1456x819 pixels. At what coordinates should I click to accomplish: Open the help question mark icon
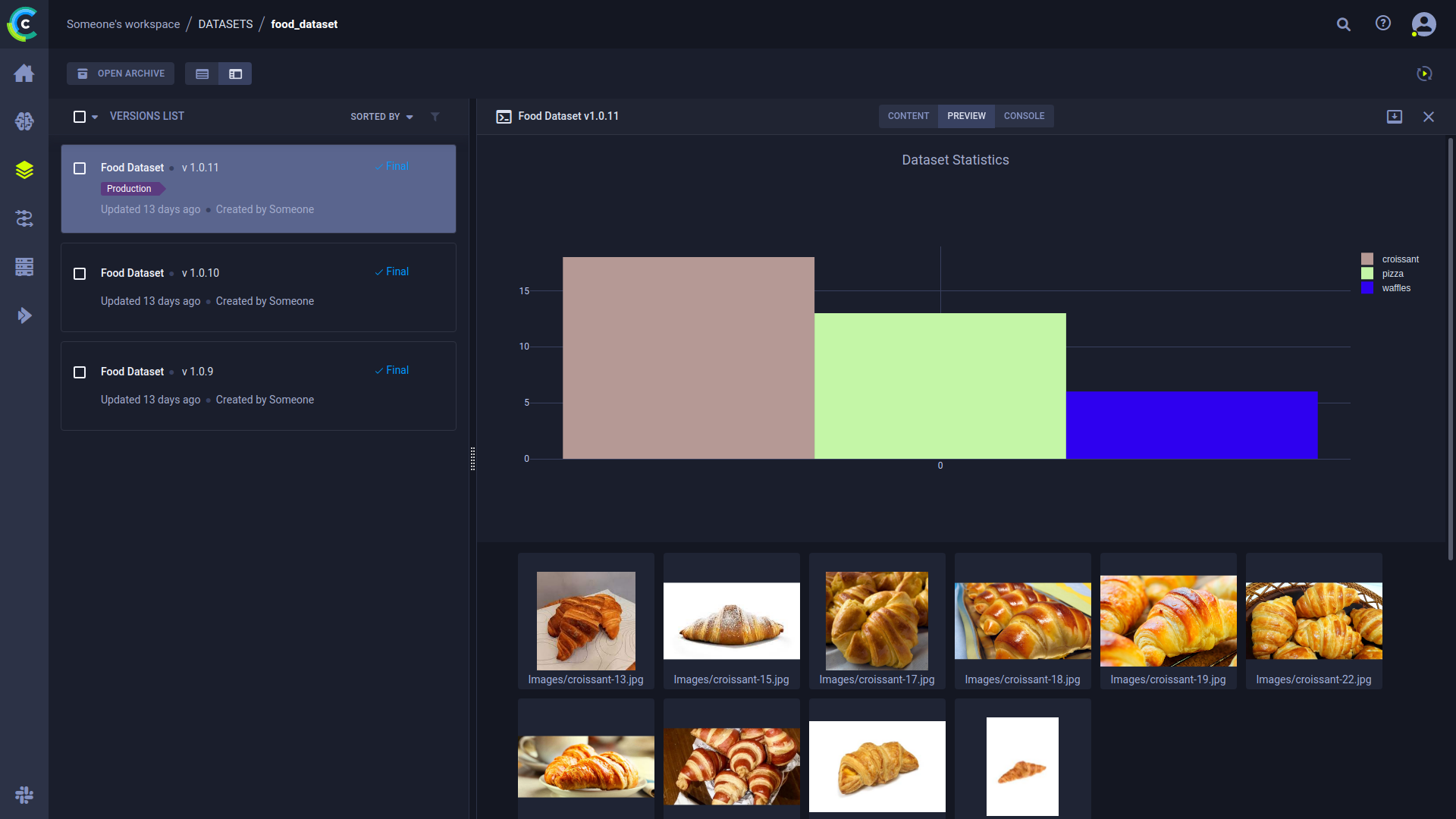click(1383, 24)
